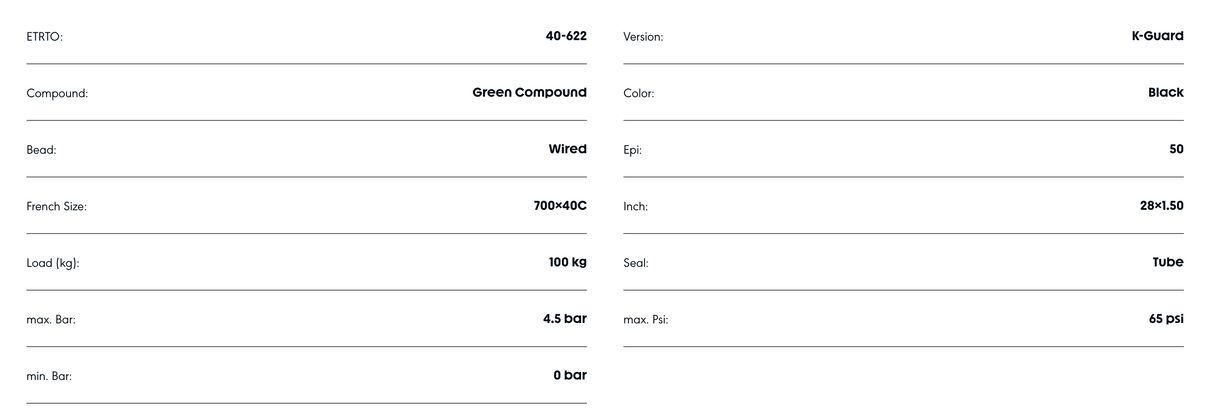The width and height of the screenshot is (1214, 416).
Task: Click the Seal label
Action: 636,264
